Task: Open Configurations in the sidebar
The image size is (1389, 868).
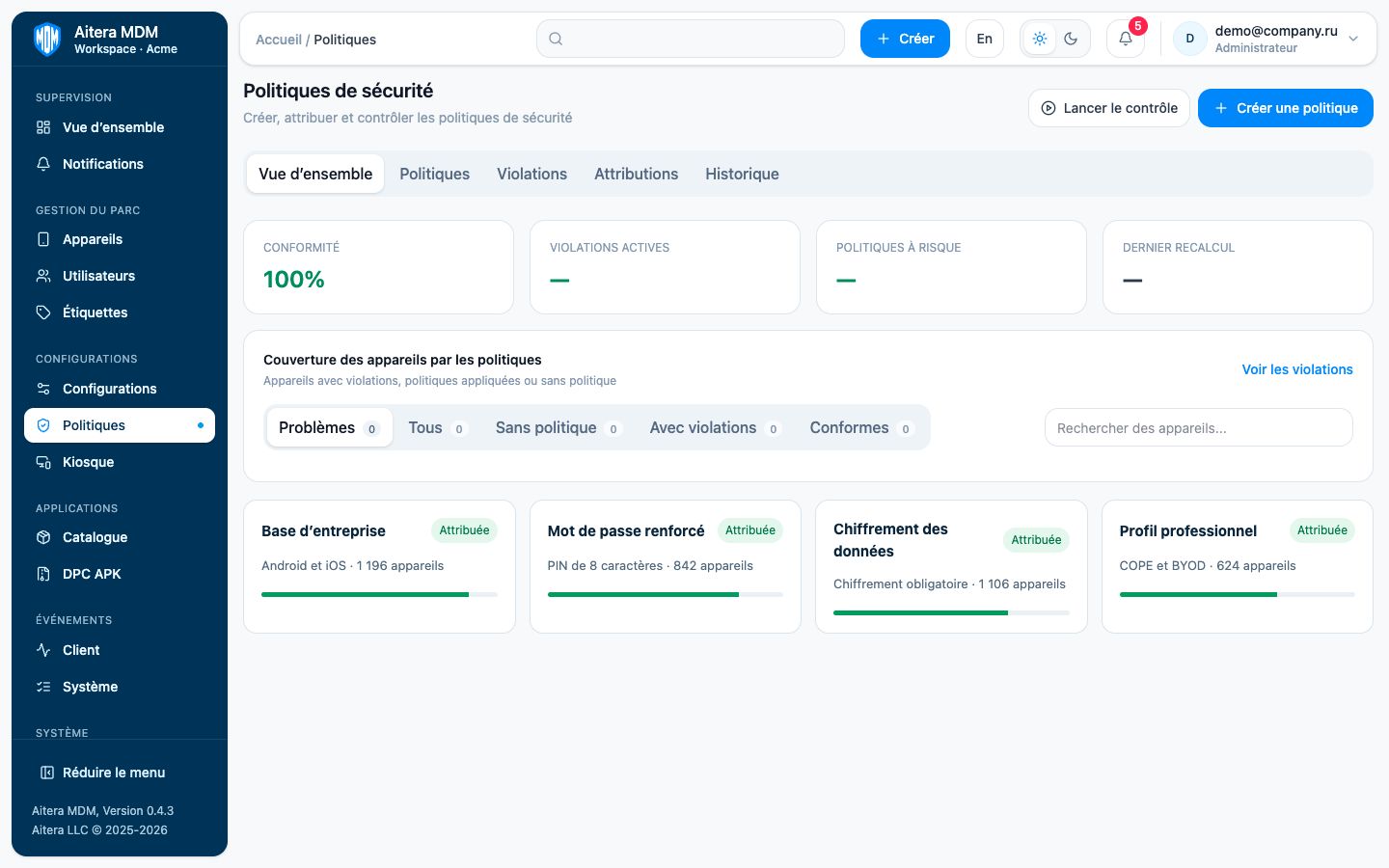Action: click(120, 389)
